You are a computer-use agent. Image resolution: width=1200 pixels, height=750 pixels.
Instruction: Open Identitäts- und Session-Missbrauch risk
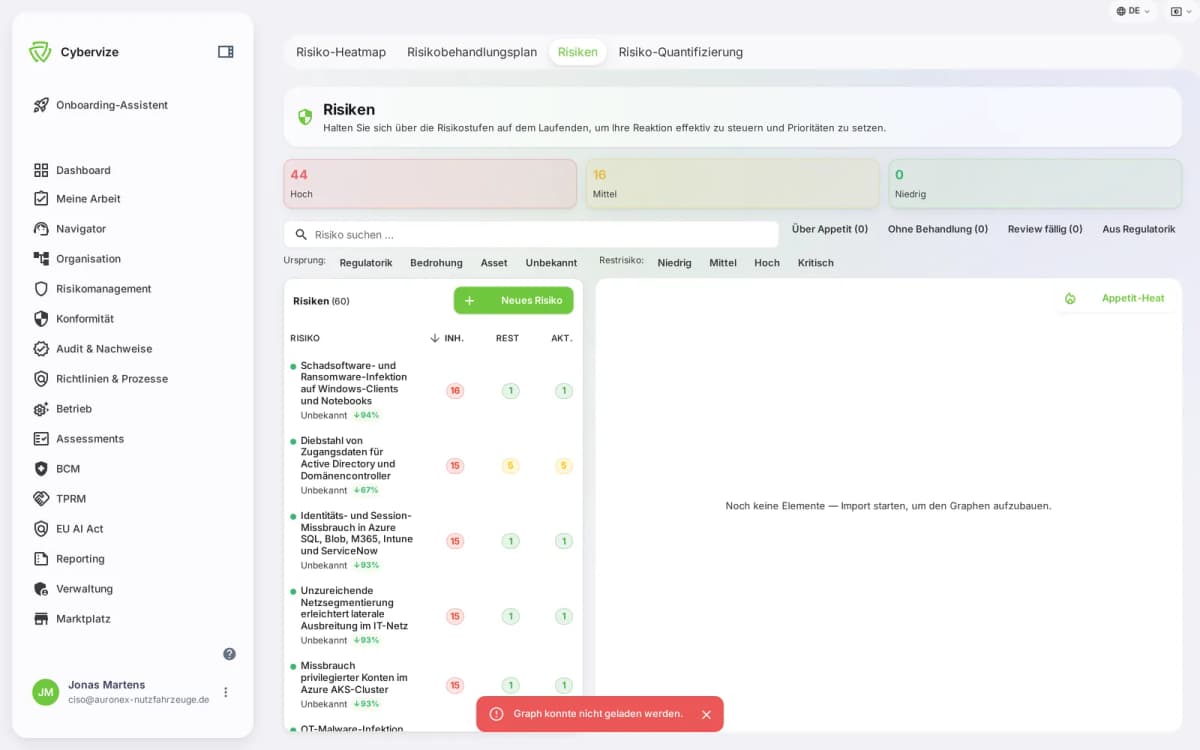[x=433, y=541]
